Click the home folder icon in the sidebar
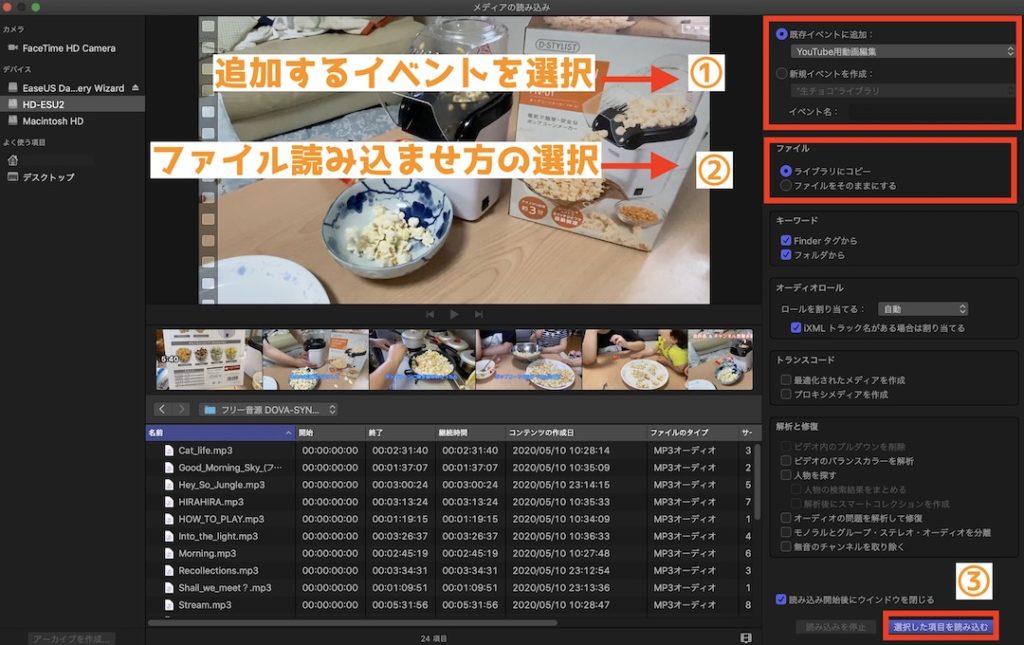The width and height of the screenshot is (1024, 645). 12,158
